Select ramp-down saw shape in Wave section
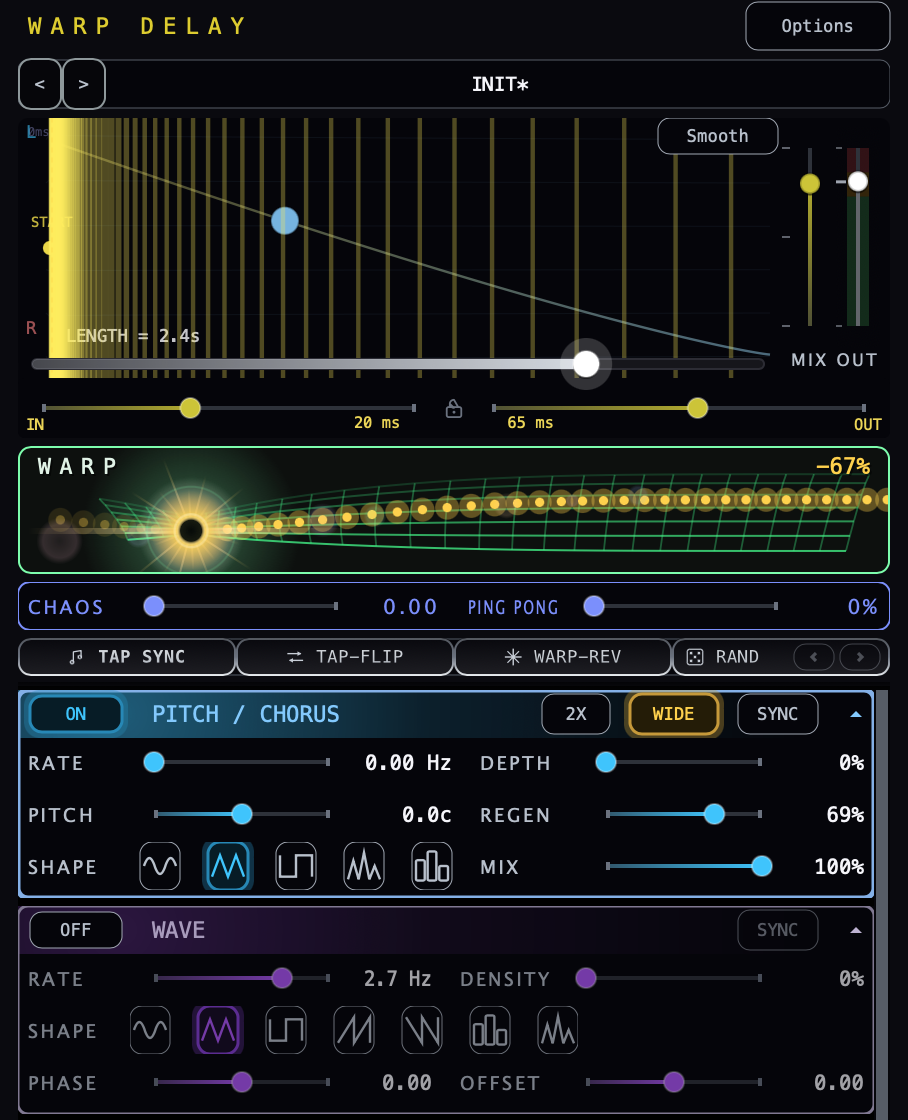908x1120 pixels. pos(421,1030)
